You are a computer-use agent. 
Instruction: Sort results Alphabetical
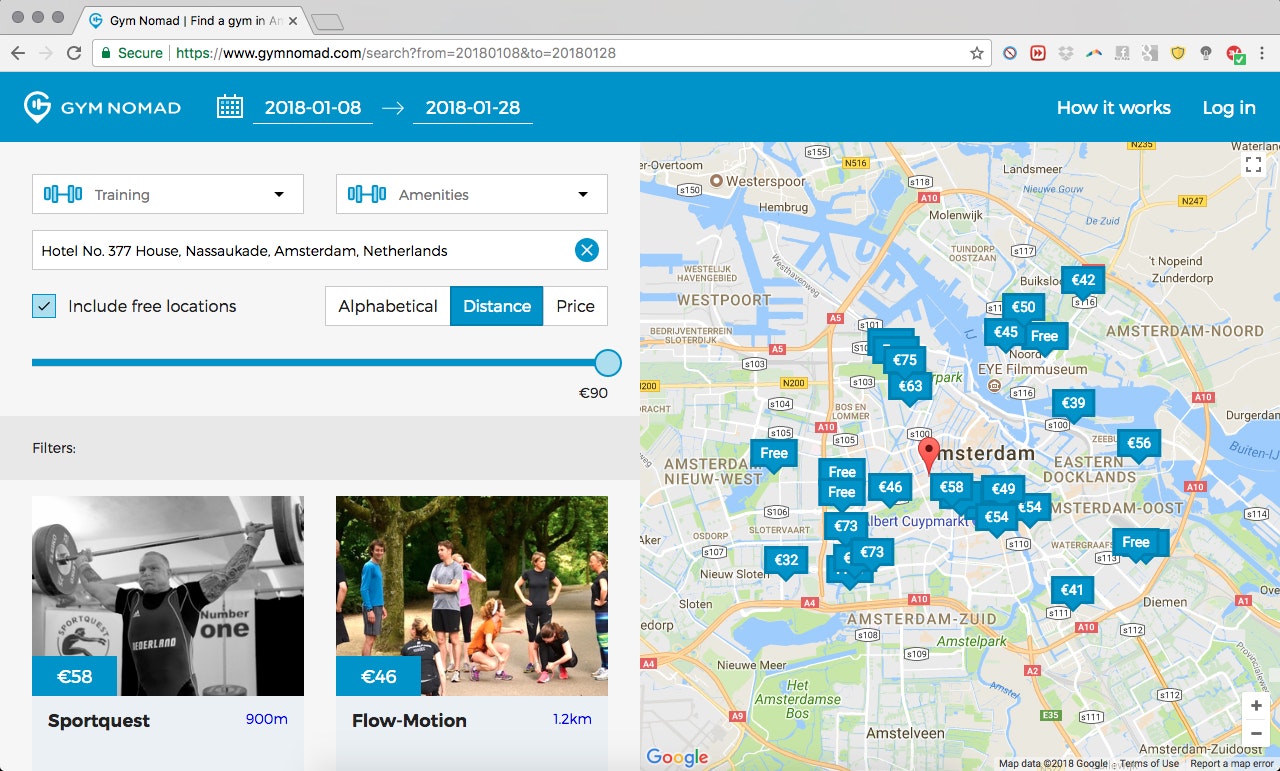388,306
